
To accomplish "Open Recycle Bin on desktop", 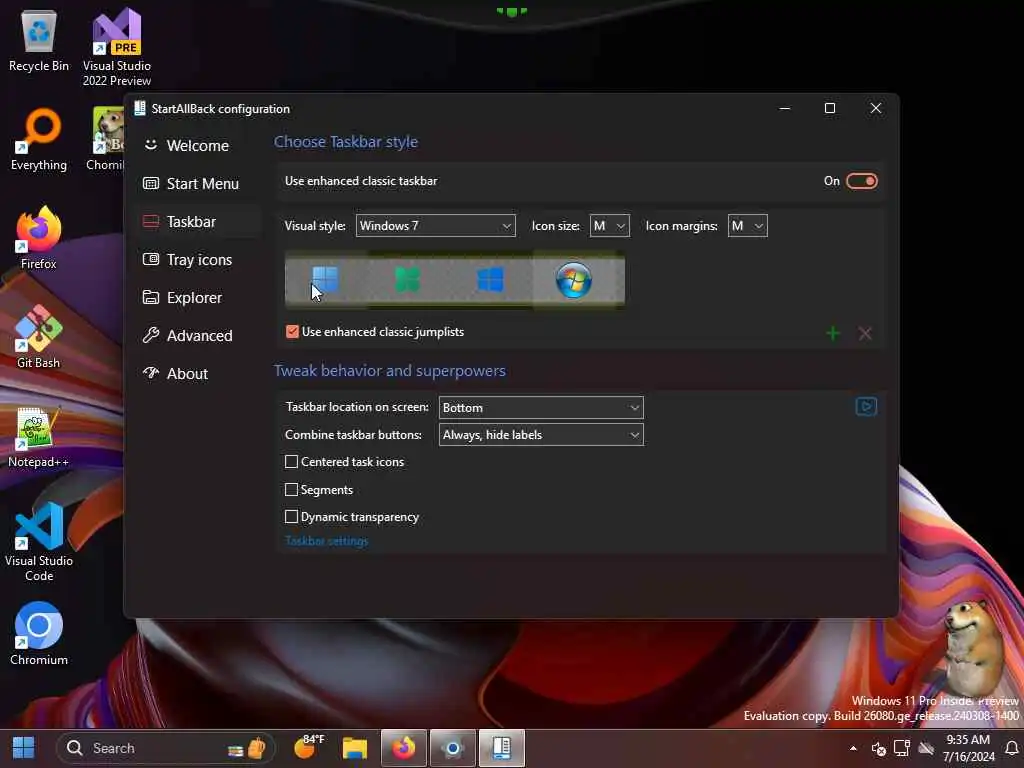I will pyautogui.click(x=39, y=41).
